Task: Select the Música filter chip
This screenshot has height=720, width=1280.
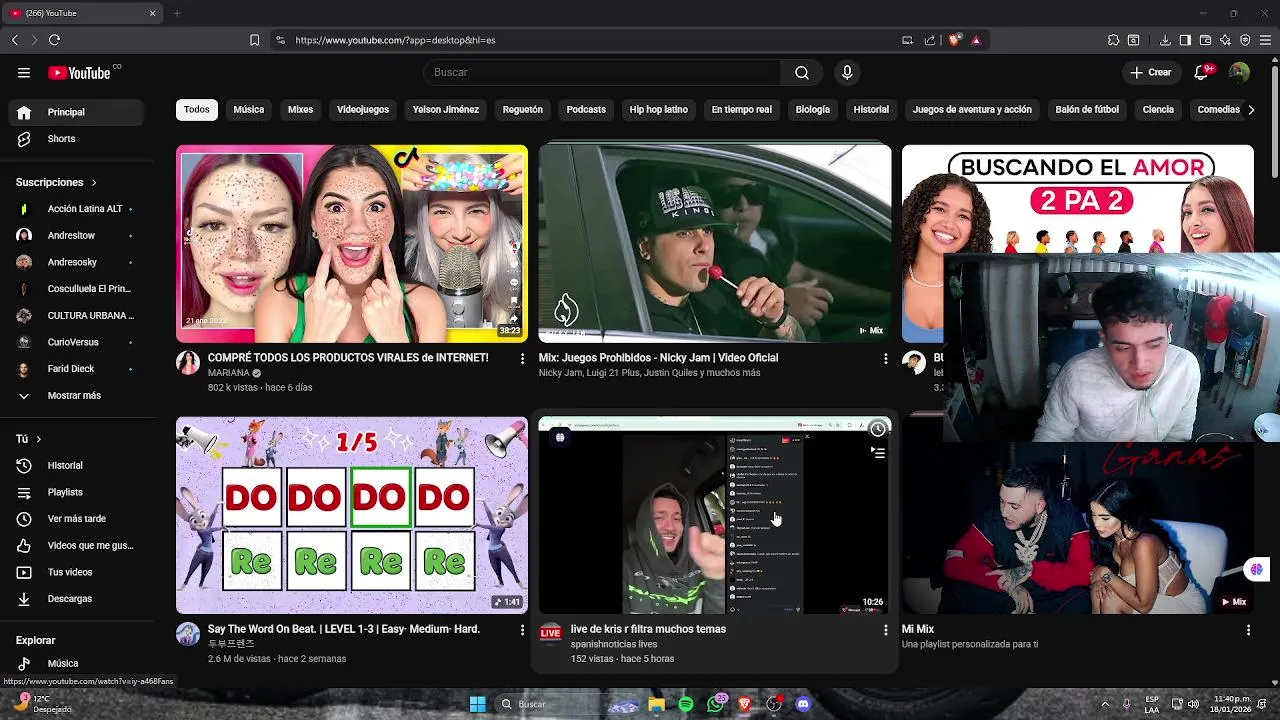Action: click(249, 110)
